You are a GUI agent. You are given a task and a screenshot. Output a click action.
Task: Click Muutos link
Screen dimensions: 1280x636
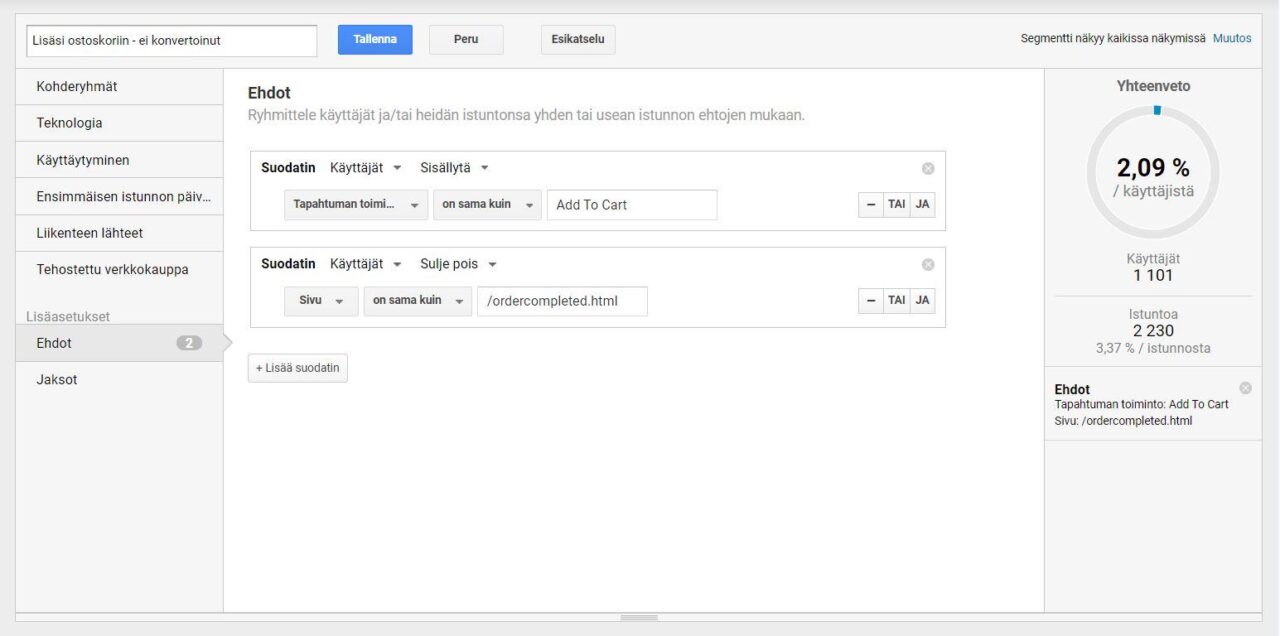click(x=1231, y=39)
